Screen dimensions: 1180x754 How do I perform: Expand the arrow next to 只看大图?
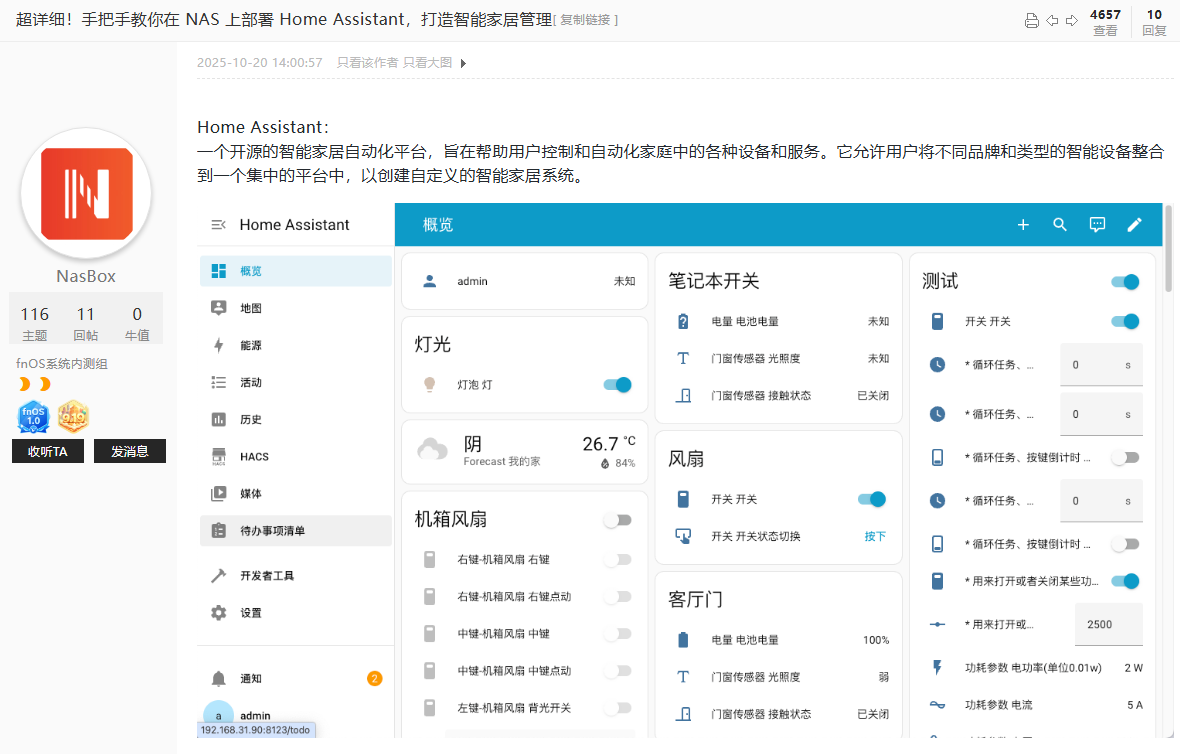[463, 63]
